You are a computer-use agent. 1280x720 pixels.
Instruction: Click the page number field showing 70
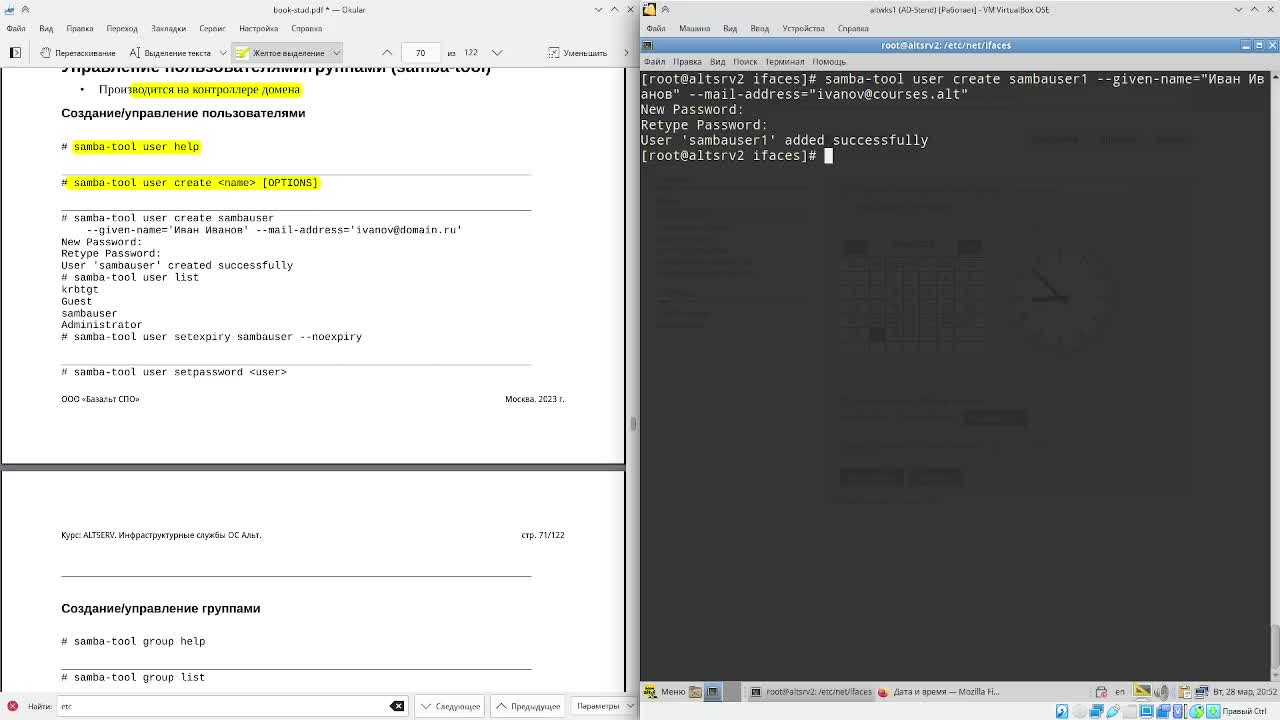[x=420, y=52]
